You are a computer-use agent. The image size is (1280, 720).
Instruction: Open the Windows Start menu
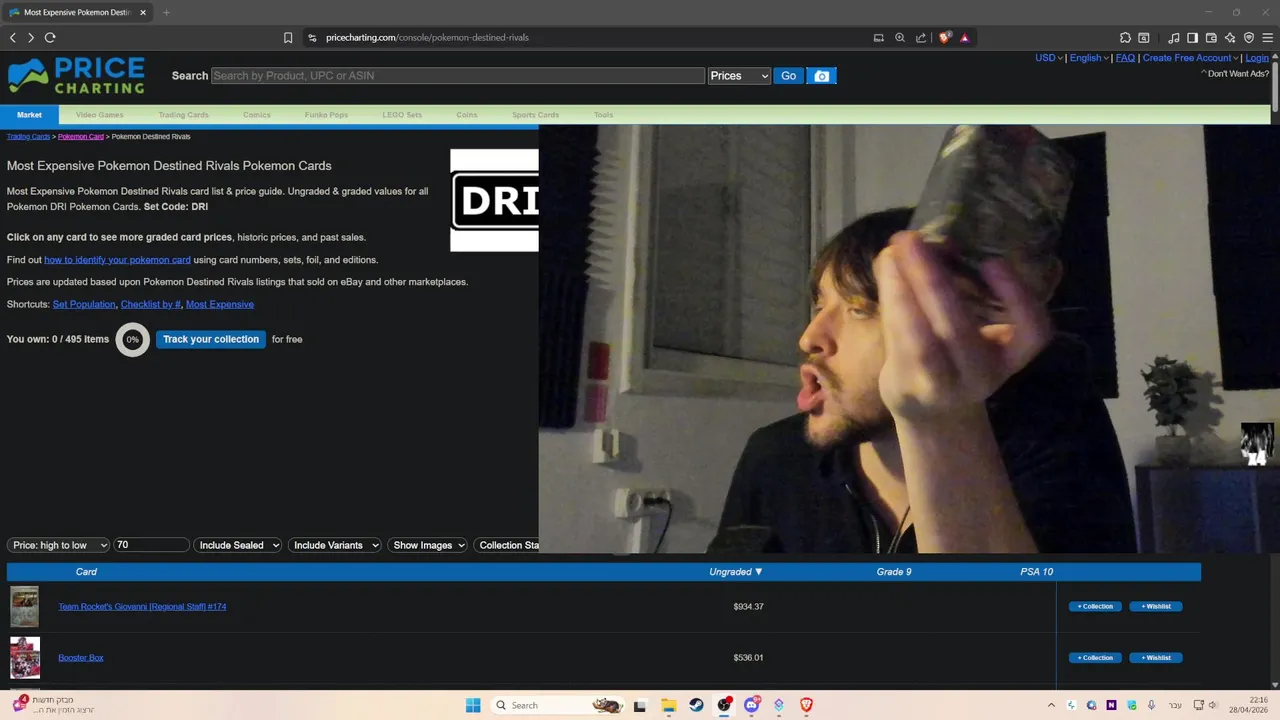coord(473,705)
